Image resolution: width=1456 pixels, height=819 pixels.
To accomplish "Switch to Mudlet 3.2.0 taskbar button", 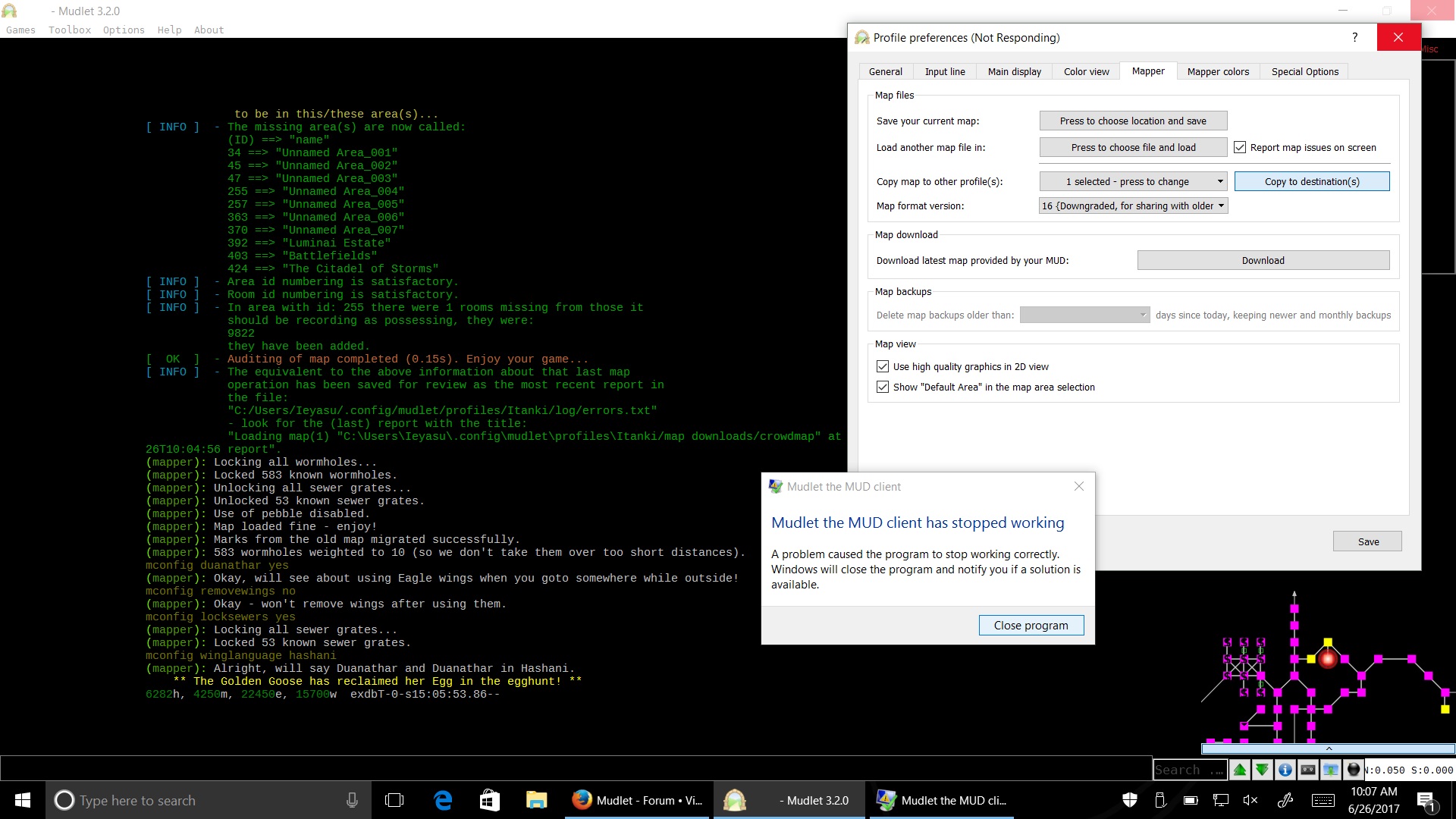I will (789, 800).
